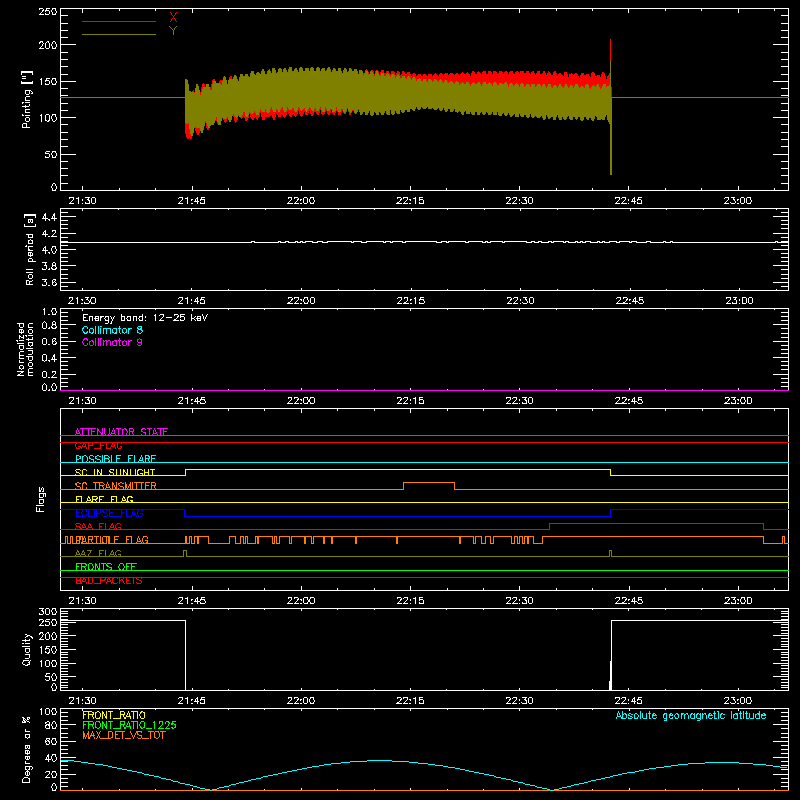Click the red legend line sample for X
This screenshot has height=800, width=800.
(119, 21)
